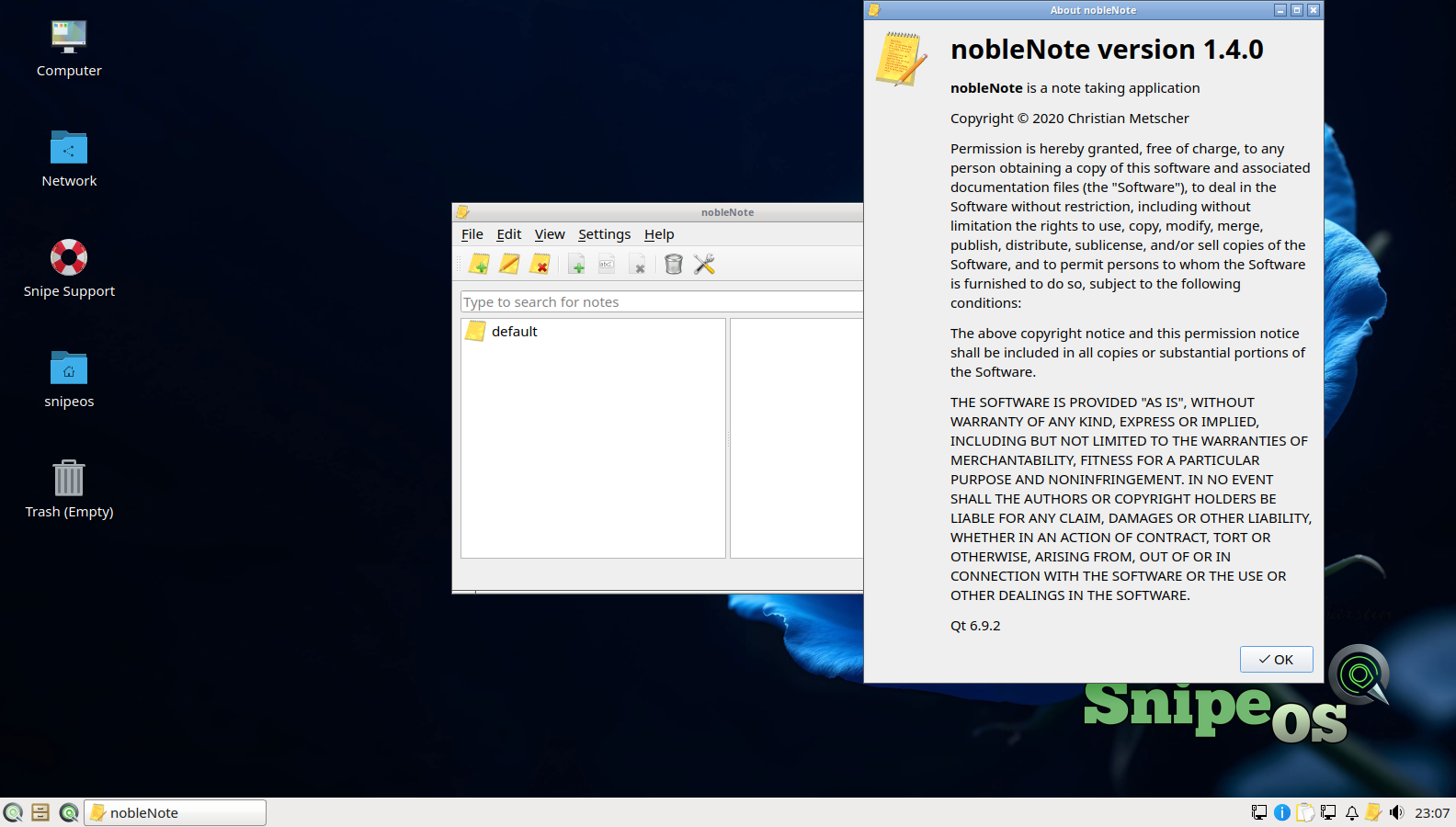
Task: Click the delete notebook red-cross icon
Action: tap(540, 265)
